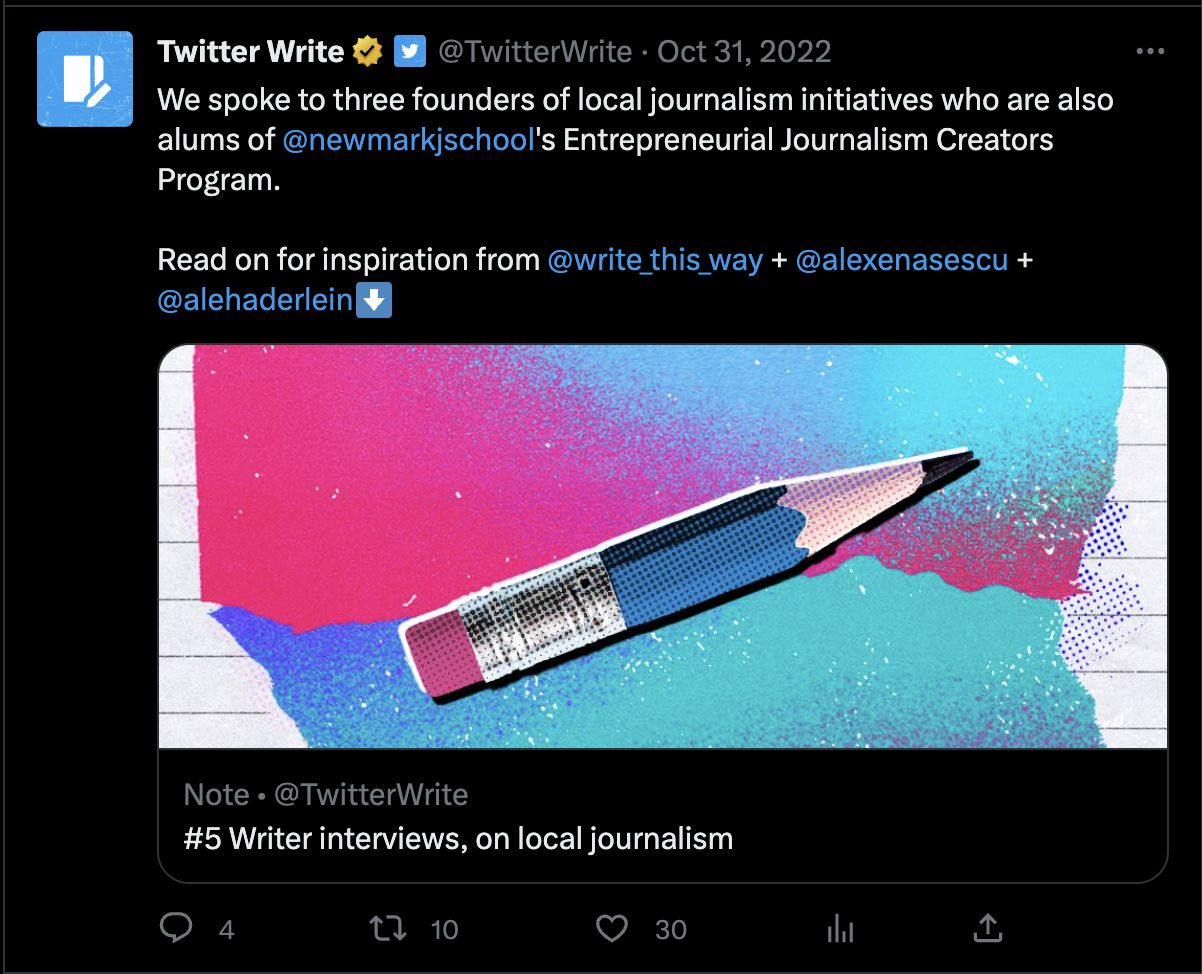The width and height of the screenshot is (1202, 974).
Task: Click the retweet arrows icon
Action: pyautogui.click(x=388, y=929)
